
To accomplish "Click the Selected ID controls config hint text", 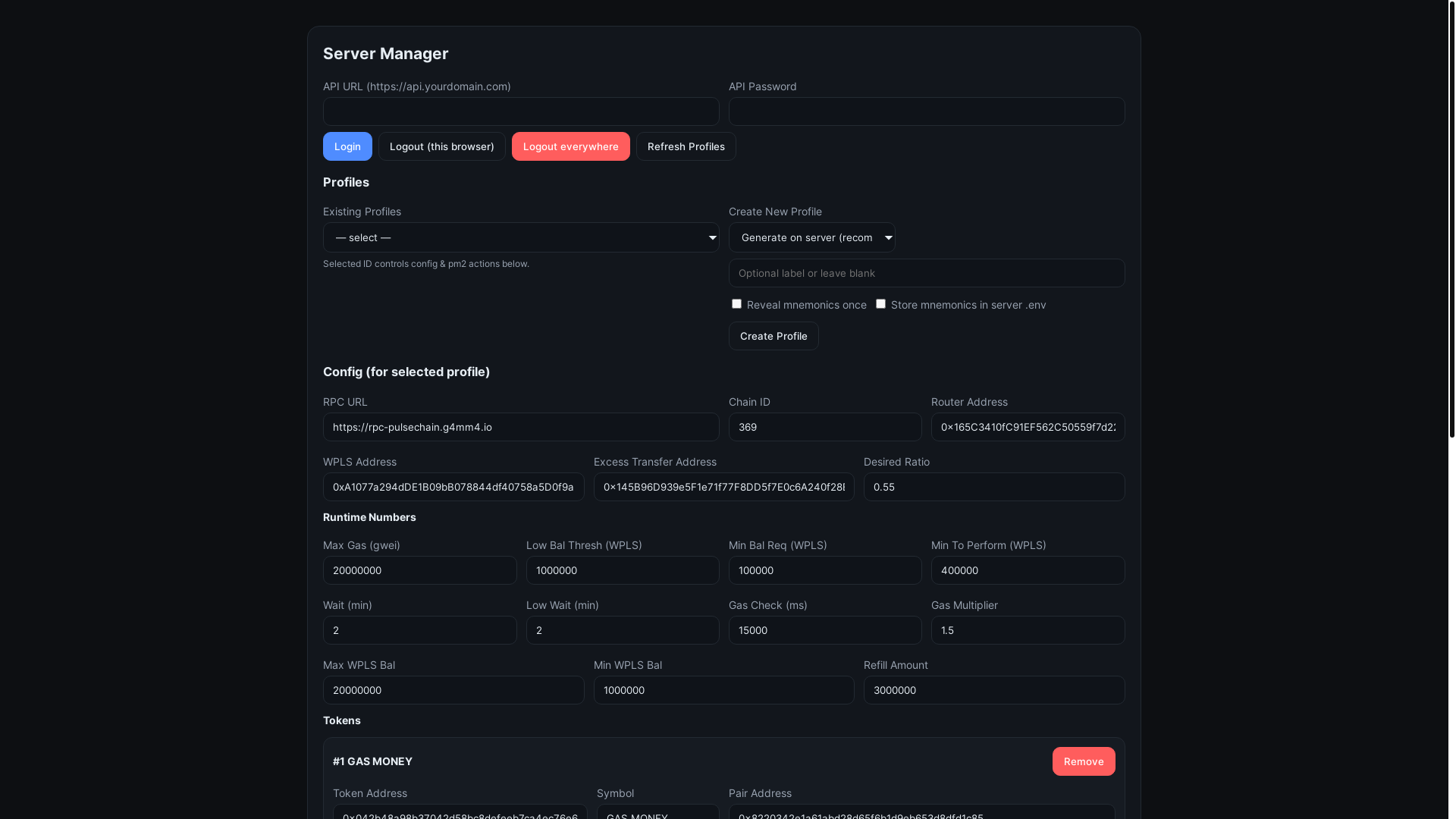I will point(426,264).
